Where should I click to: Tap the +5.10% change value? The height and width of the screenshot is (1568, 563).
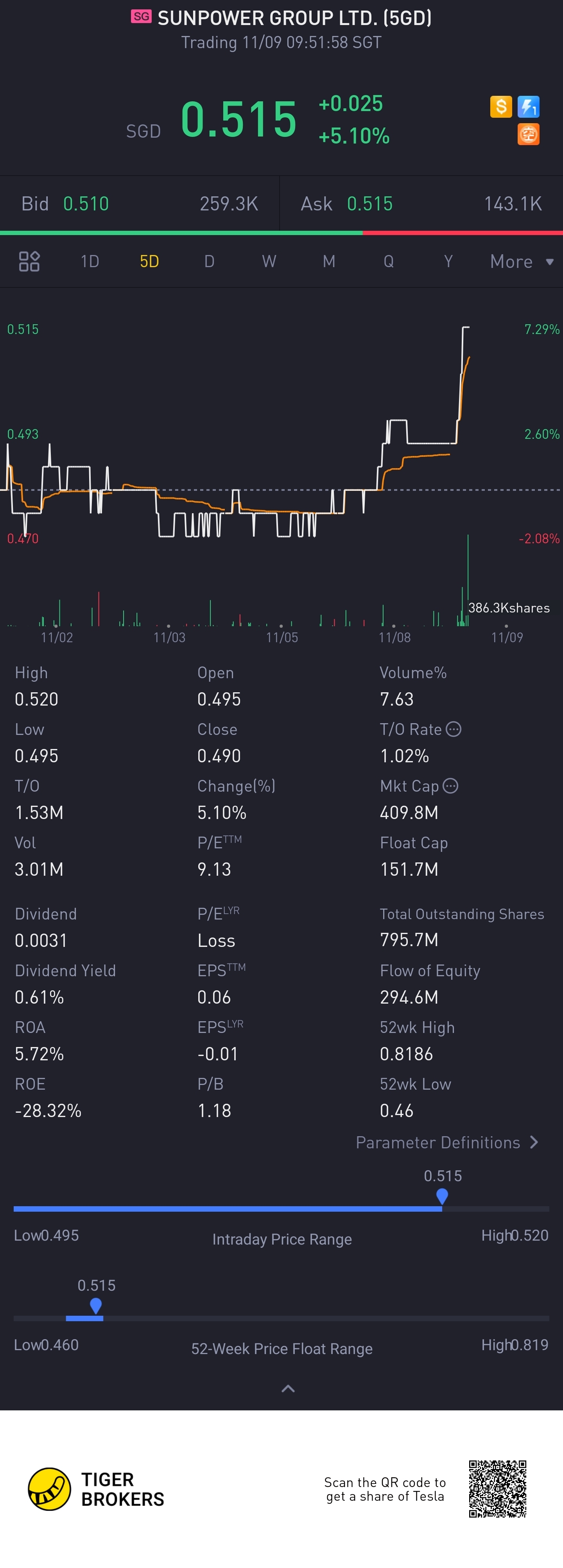point(353,136)
